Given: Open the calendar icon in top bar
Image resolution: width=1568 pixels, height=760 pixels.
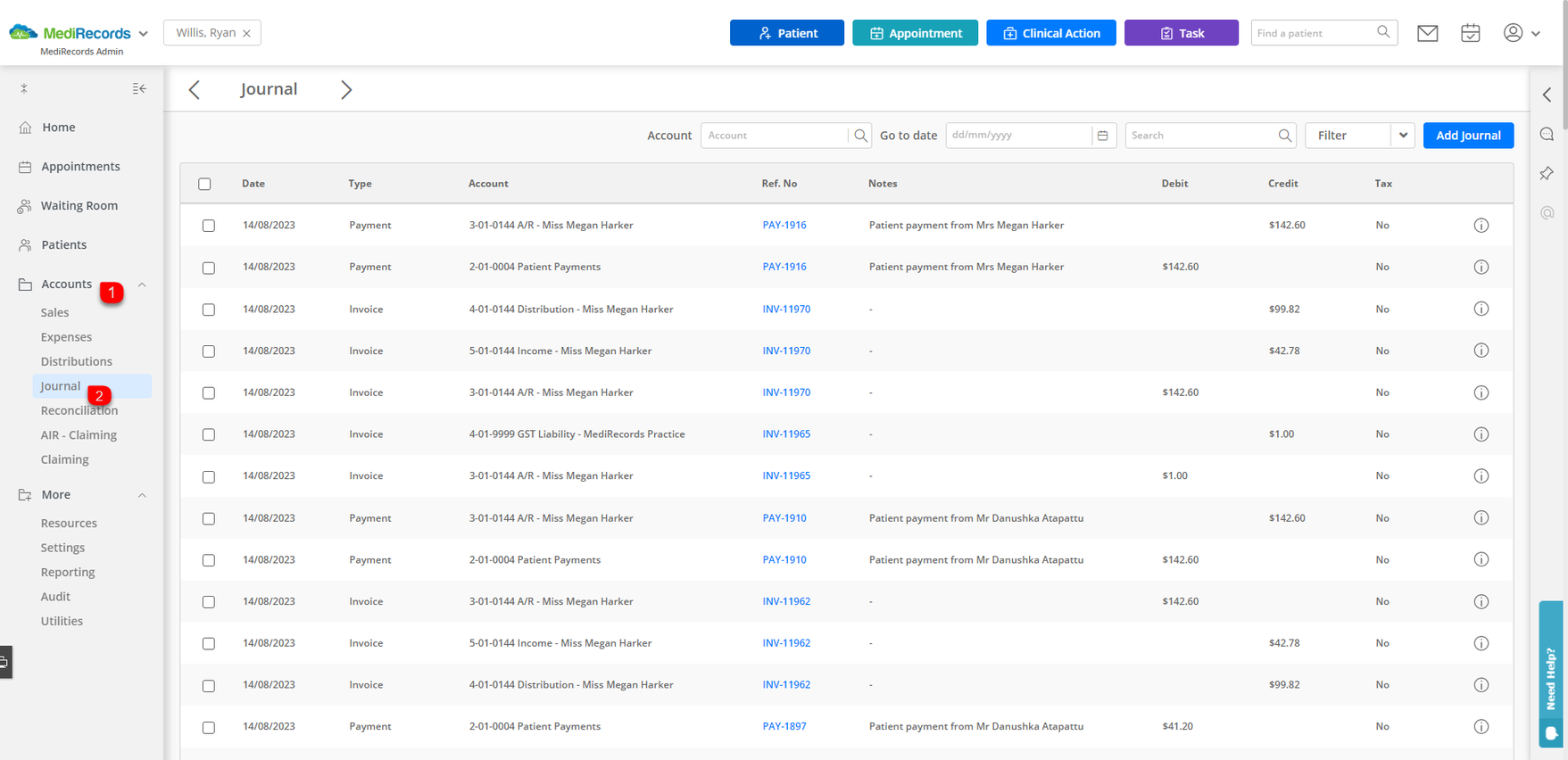Looking at the screenshot, I should coord(1471,33).
